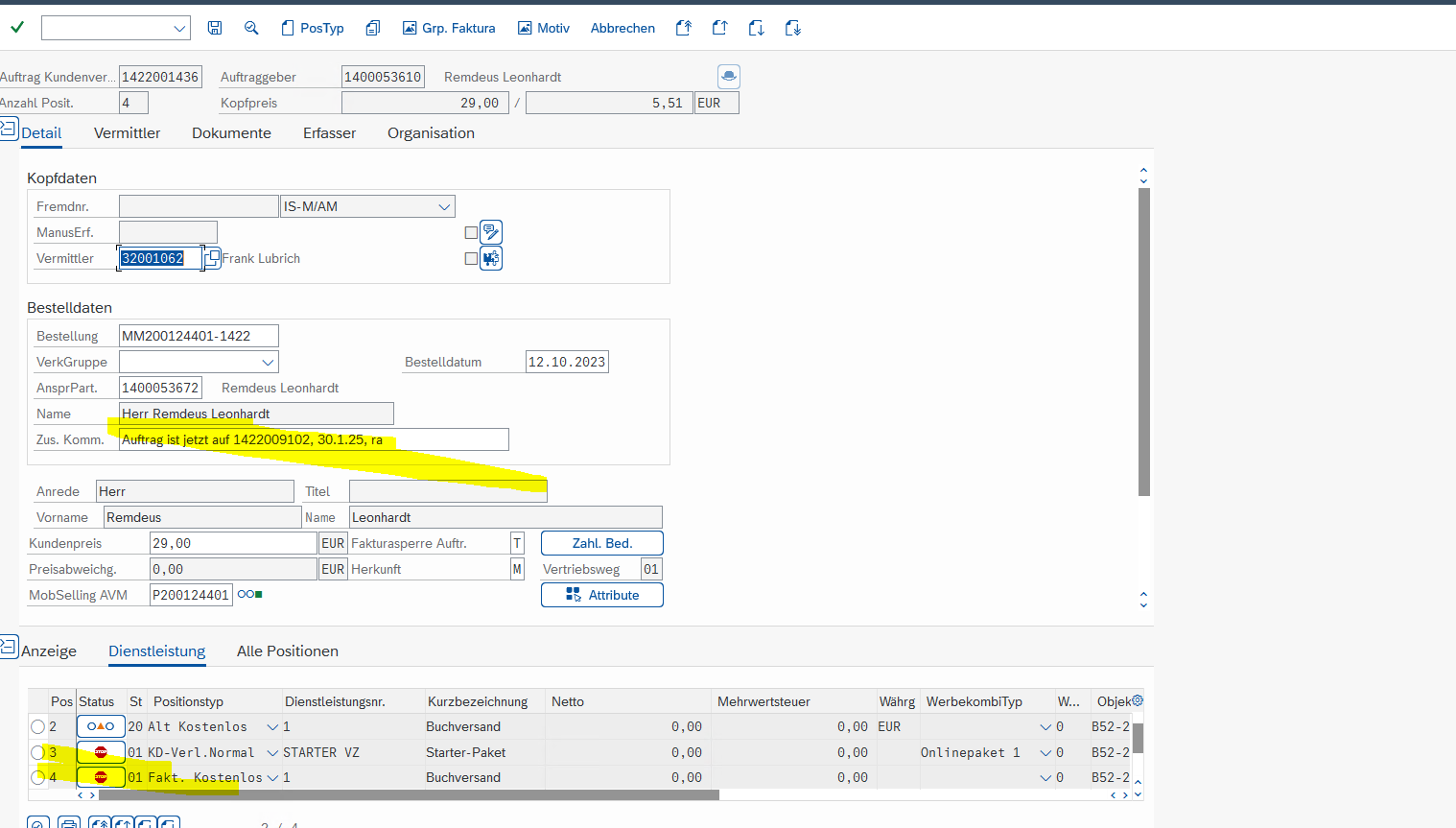Open the Alt Kostenlos Positionstyp dropdown
This screenshot has height=828, width=1456.
coord(272,727)
